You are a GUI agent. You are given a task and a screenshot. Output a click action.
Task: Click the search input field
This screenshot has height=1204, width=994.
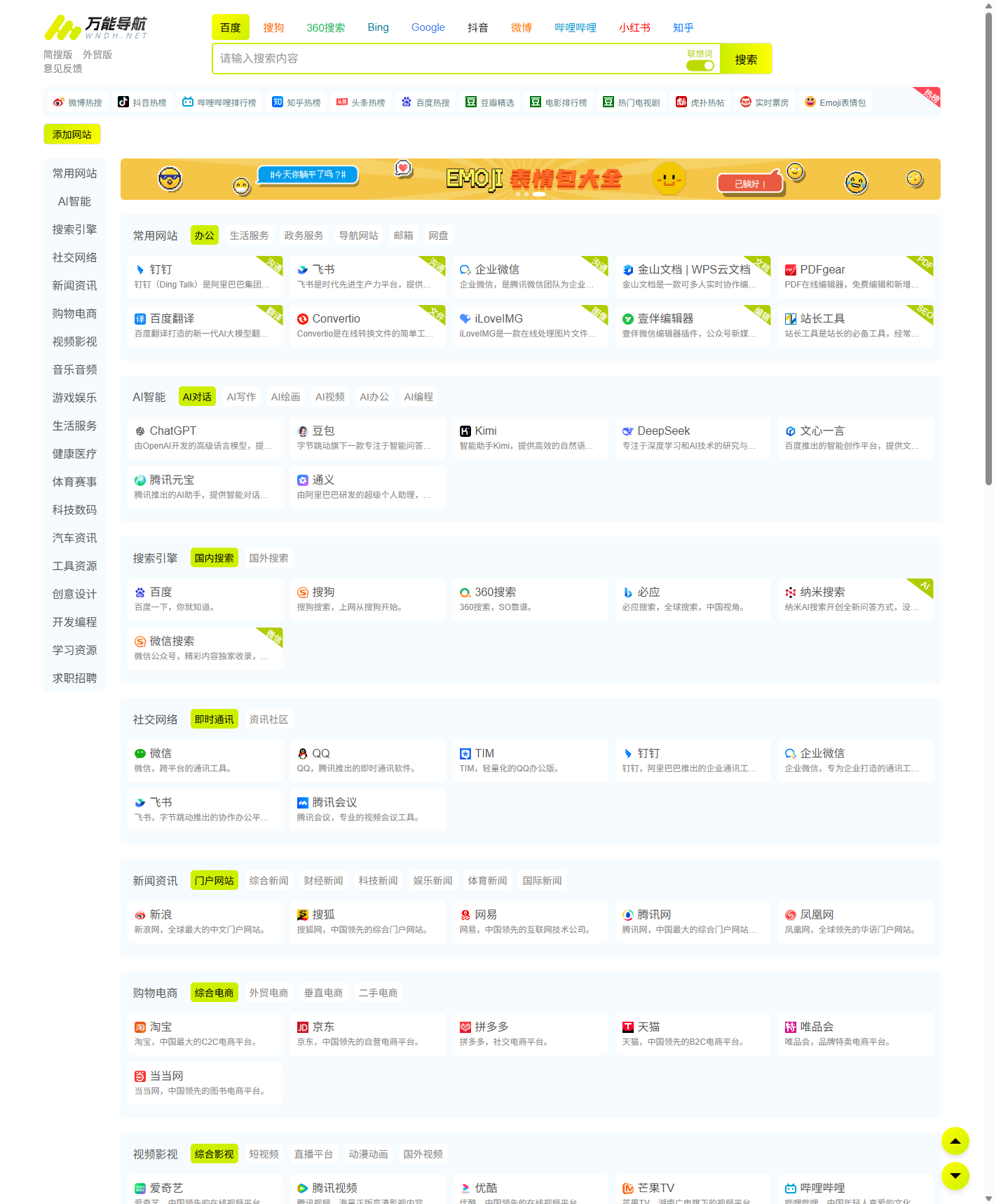click(x=449, y=59)
